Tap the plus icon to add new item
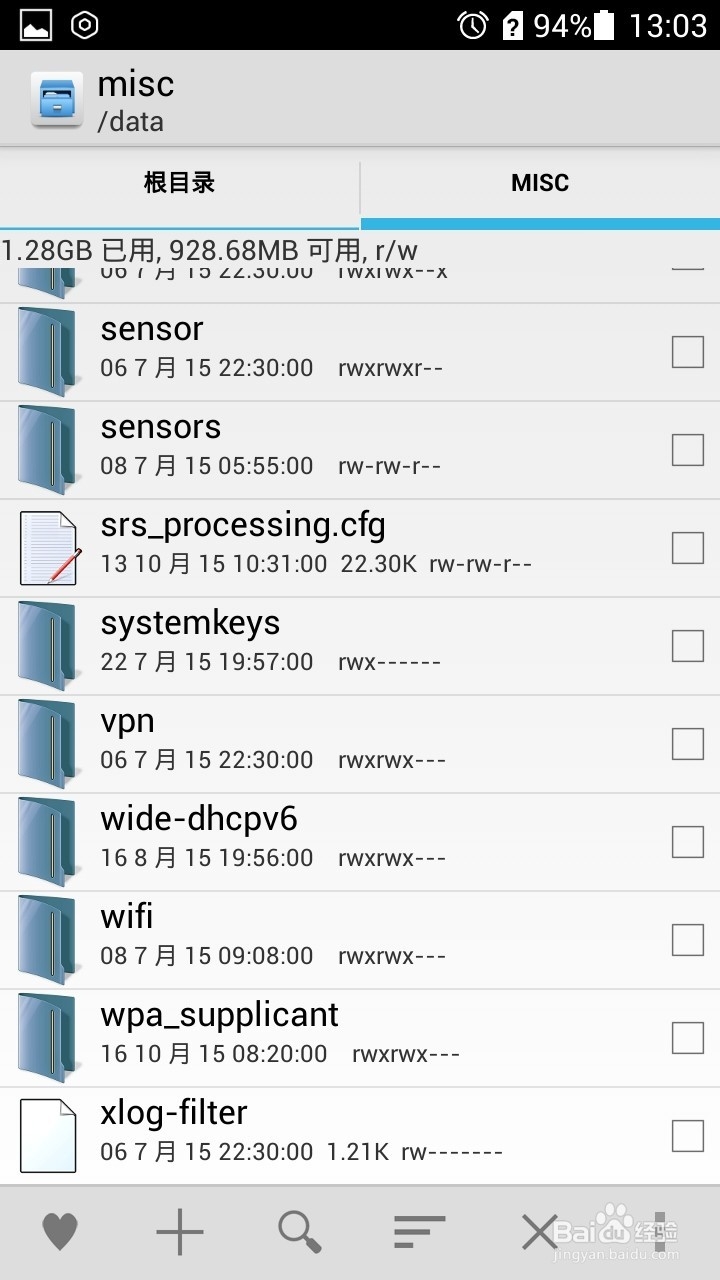Screen dimensions: 720x1280 tap(180, 1231)
